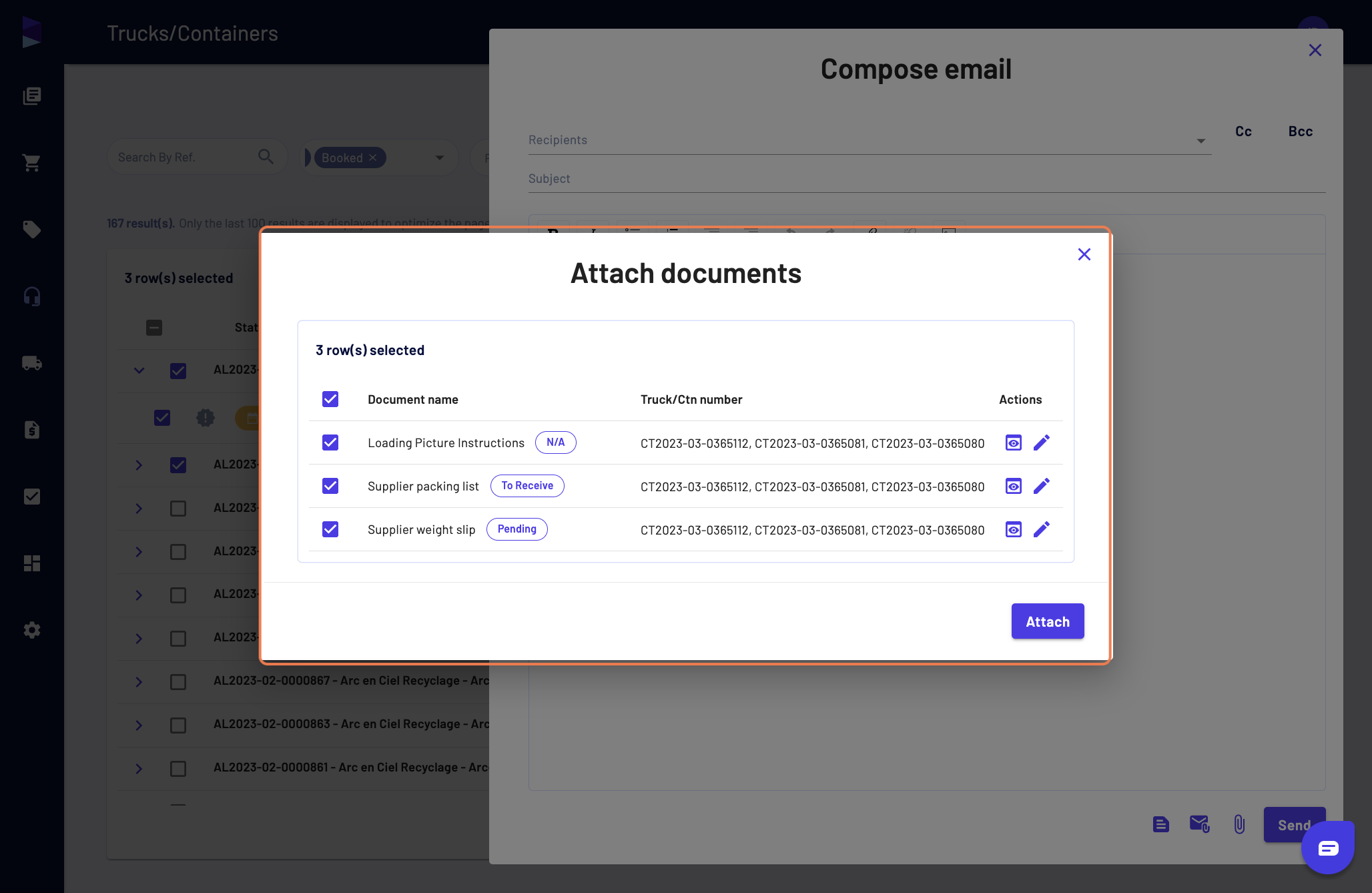Open the headset support sidebar icon
This screenshot has height=893, width=1372.
(x=31, y=296)
